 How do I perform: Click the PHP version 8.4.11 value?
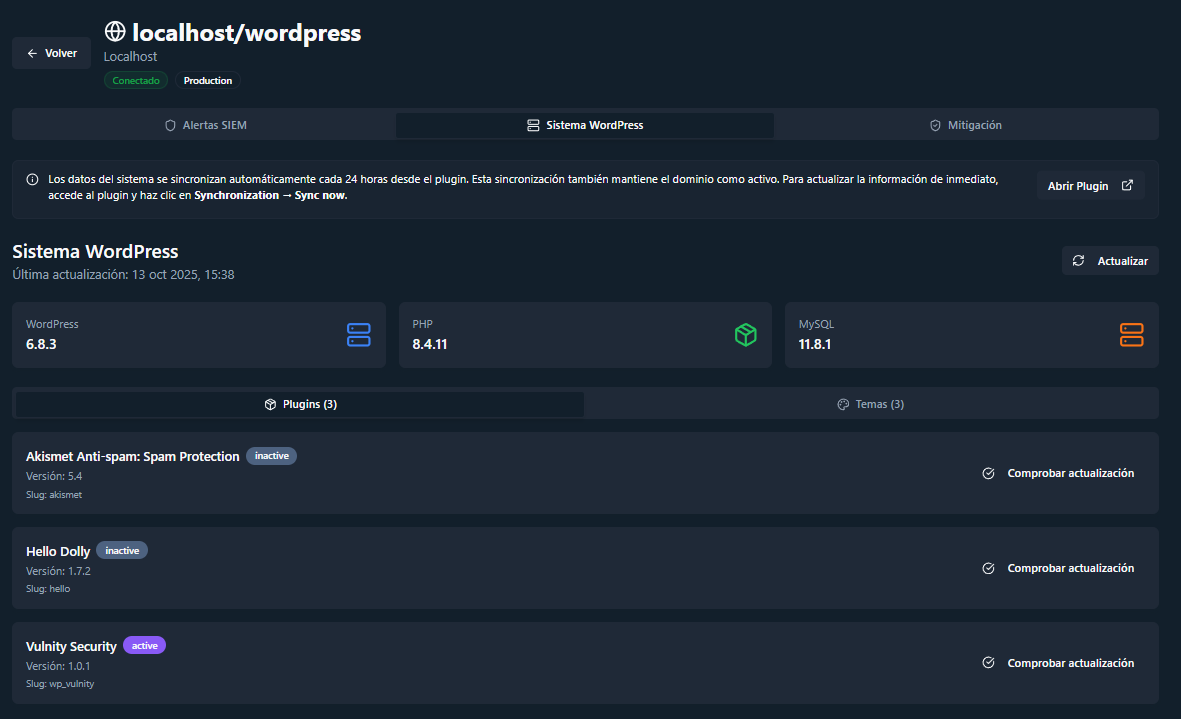(430, 344)
